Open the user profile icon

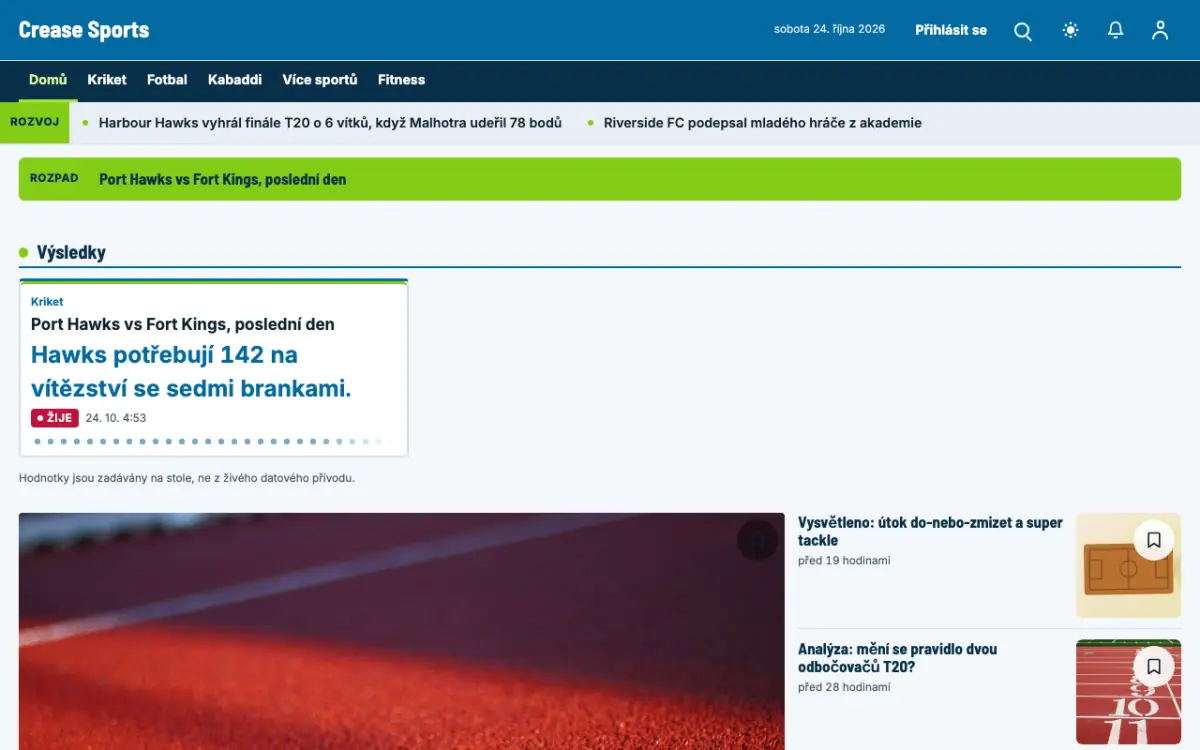tap(1160, 30)
